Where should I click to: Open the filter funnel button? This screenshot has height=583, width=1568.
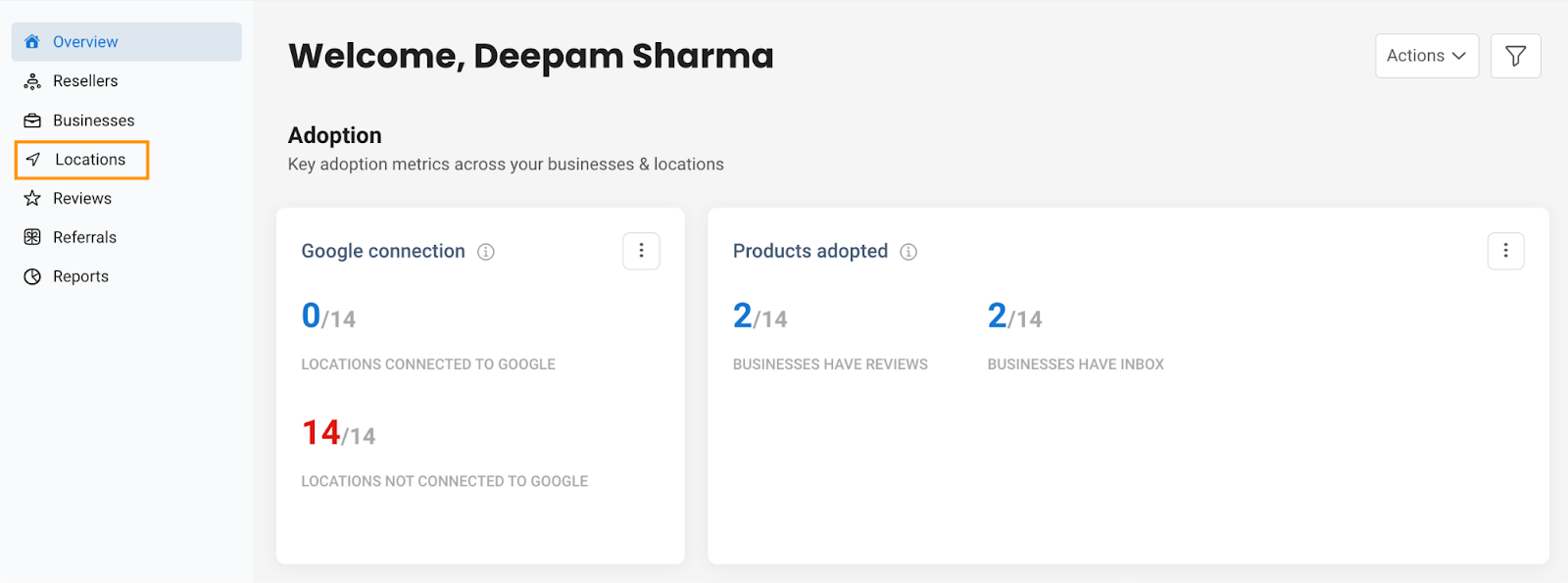pyautogui.click(x=1515, y=56)
